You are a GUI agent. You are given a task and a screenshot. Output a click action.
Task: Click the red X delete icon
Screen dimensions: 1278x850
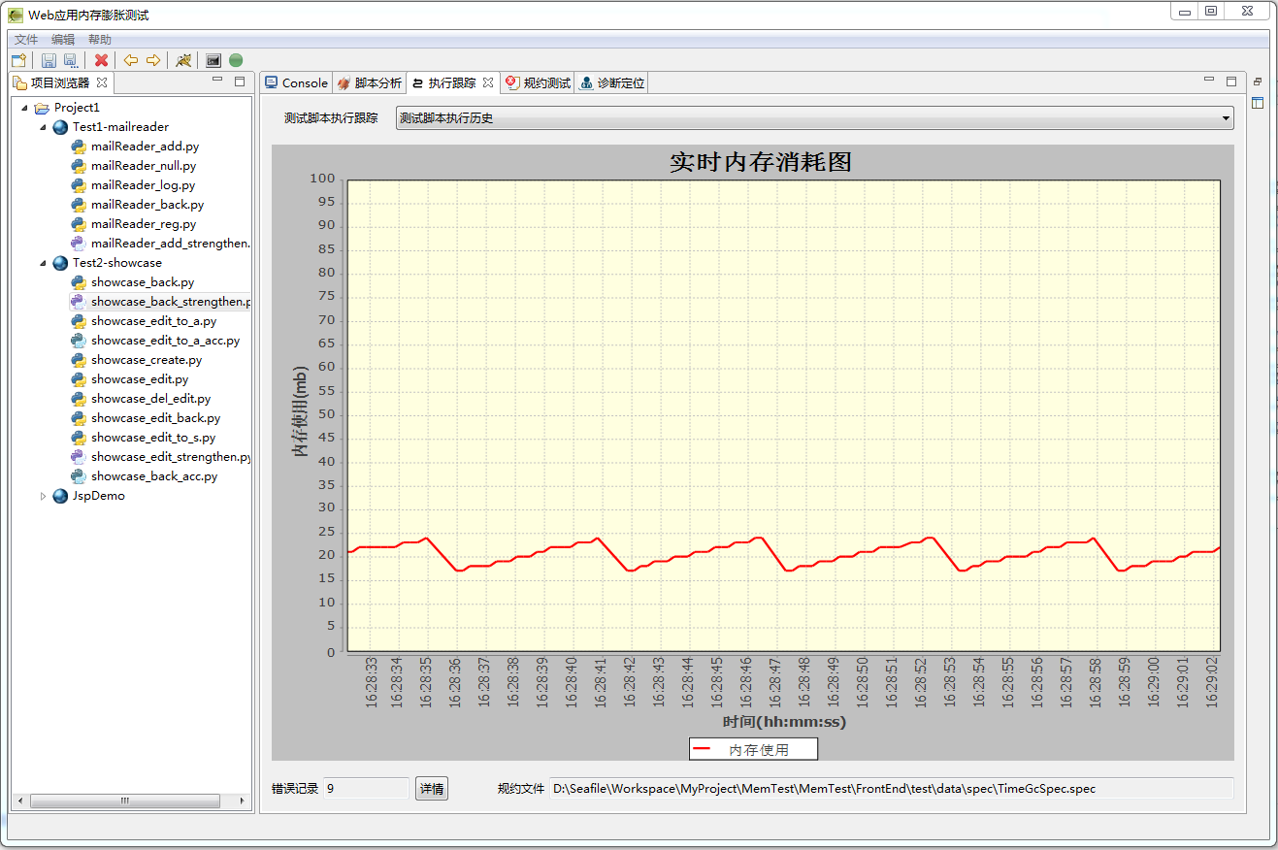coord(101,61)
